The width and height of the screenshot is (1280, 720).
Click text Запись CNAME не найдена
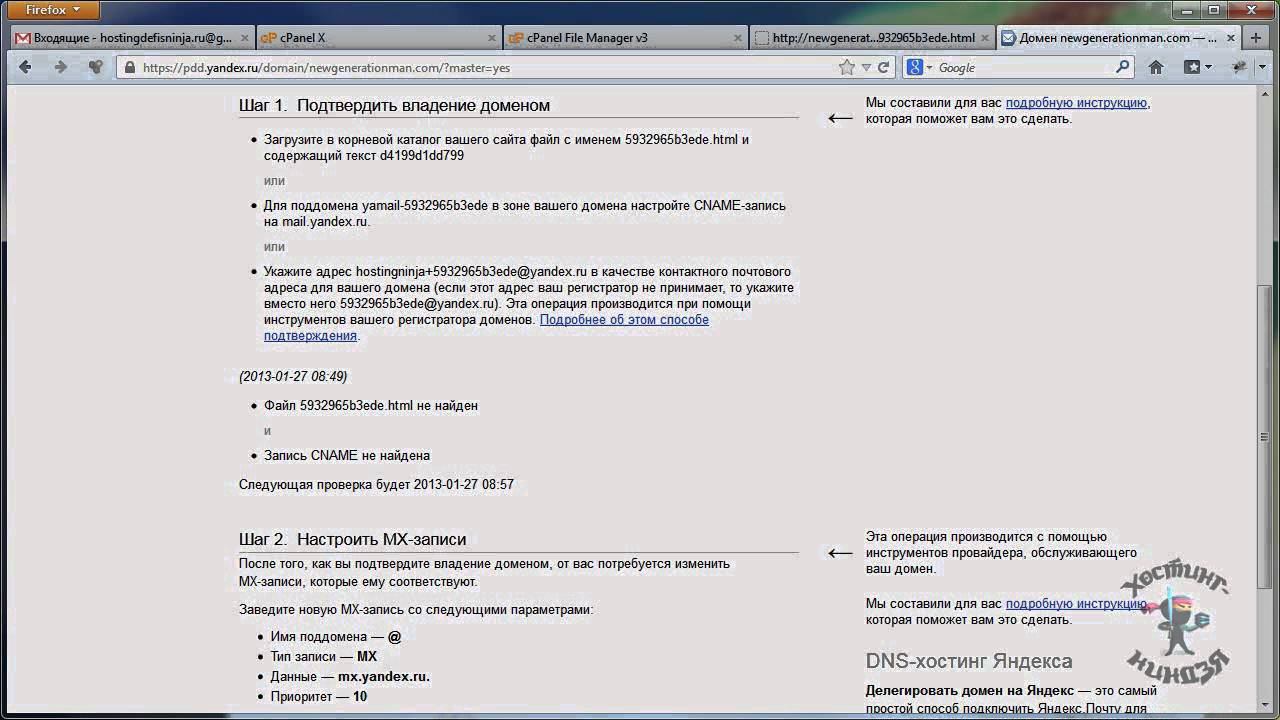tap(347, 456)
